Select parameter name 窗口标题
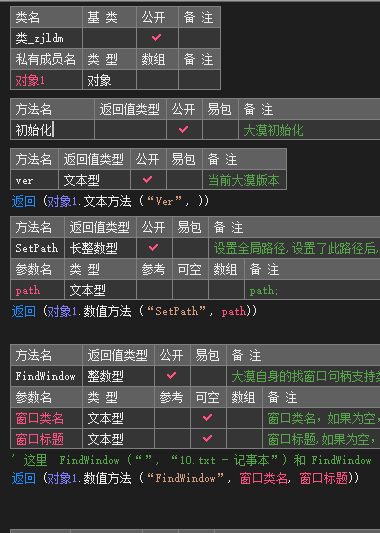Screen dimensions: 380x533 [x=47, y=439]
